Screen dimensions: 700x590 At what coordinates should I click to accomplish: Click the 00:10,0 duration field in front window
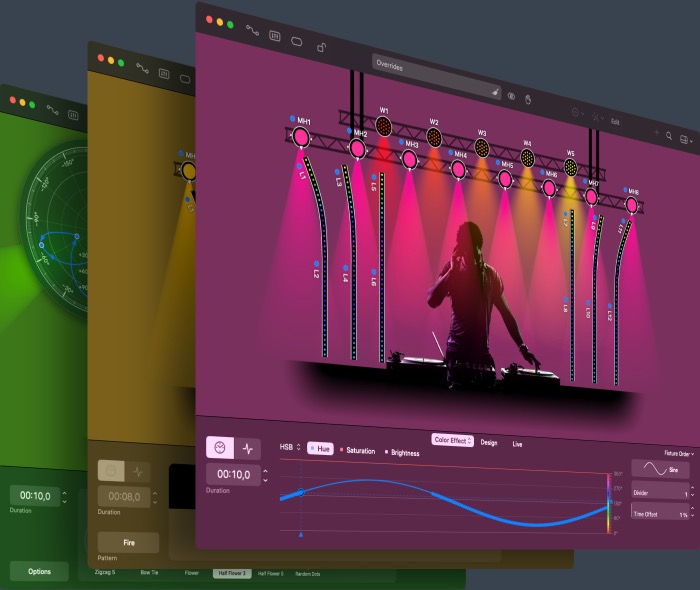pyautogui.click(x=233, y=474)
